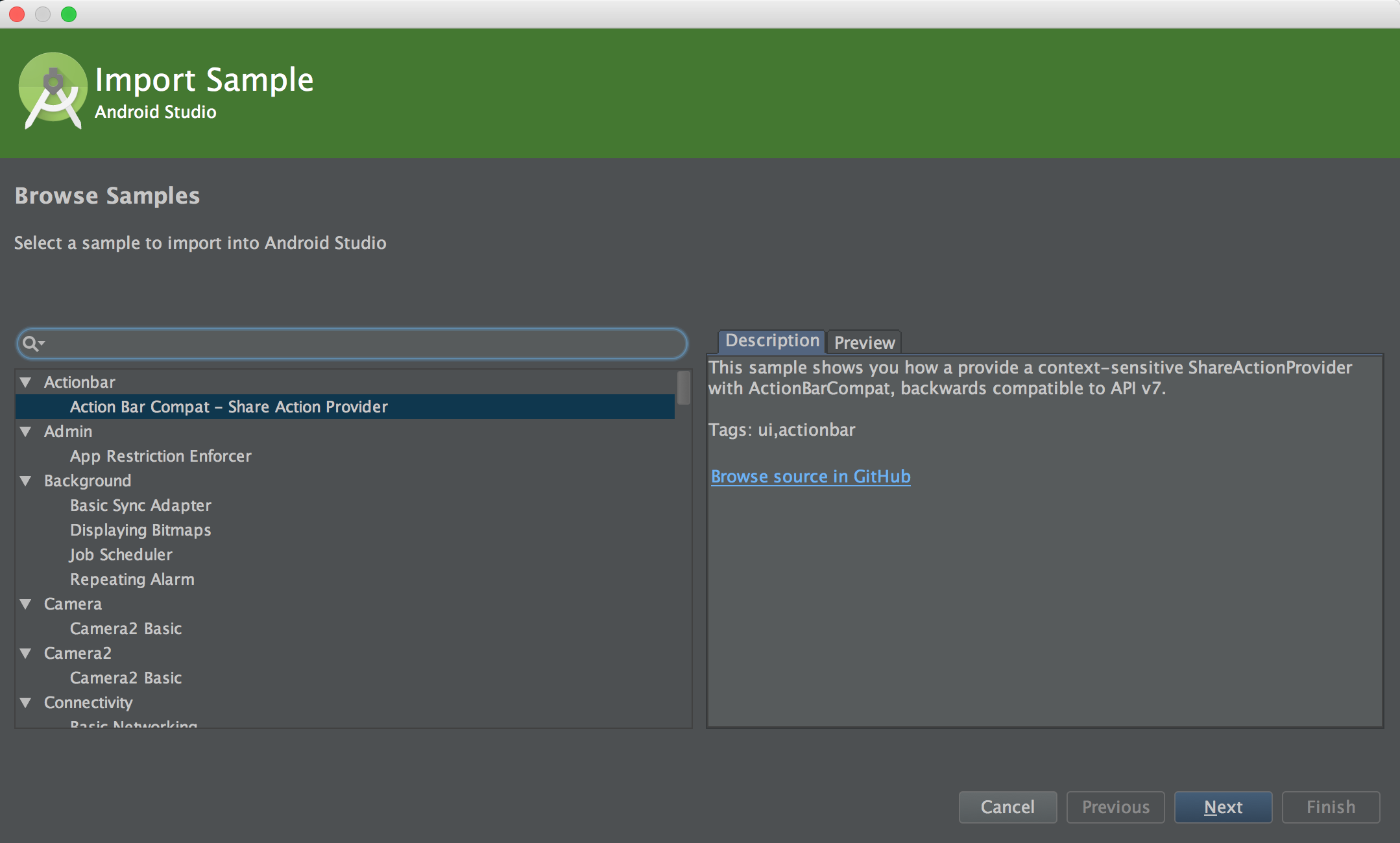Switch to the Preview tab
The height and width of the screenshot is (843, 1400).
coord(864,342)
